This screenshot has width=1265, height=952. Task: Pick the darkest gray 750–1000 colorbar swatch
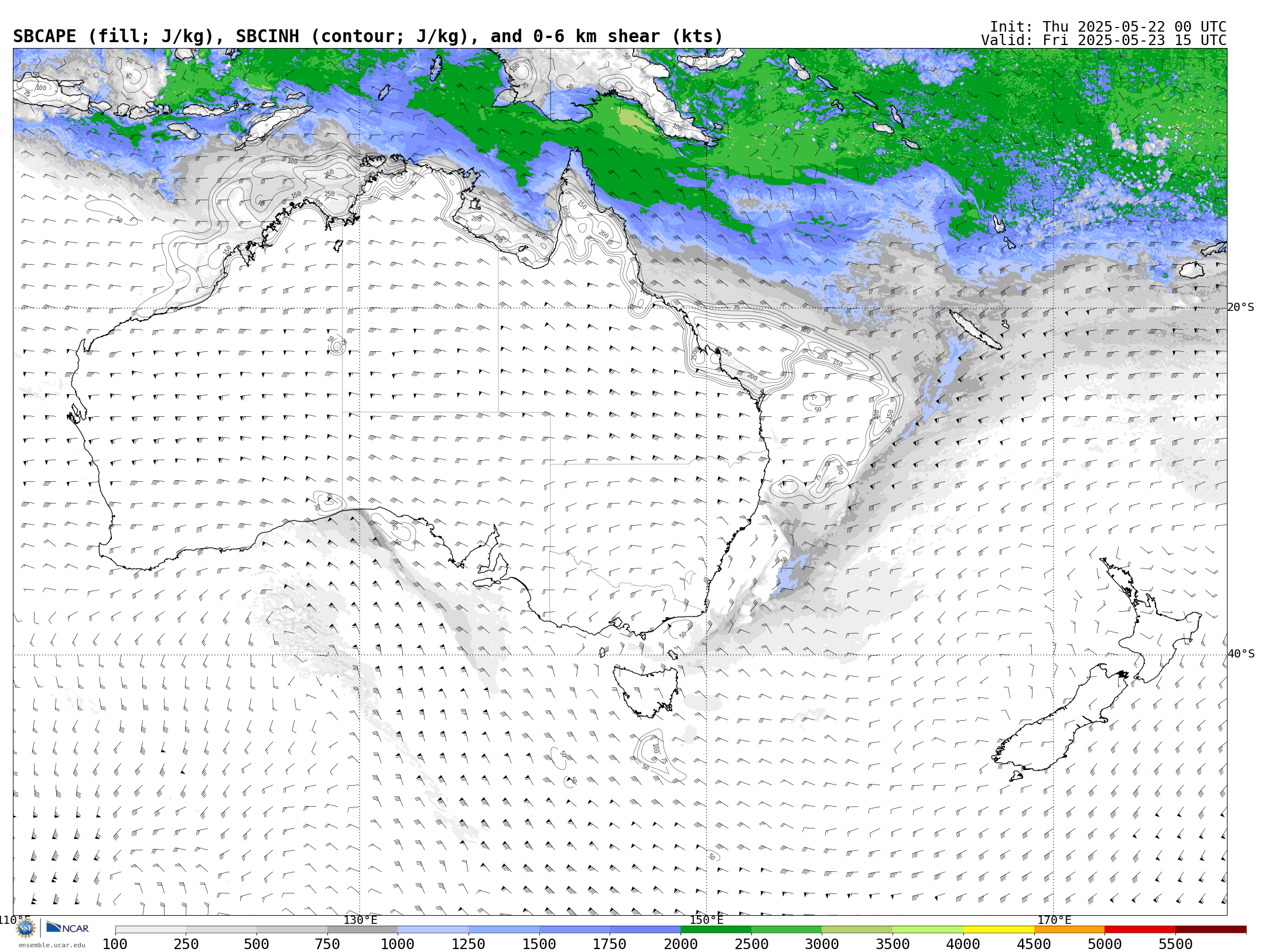pos(363,930)
